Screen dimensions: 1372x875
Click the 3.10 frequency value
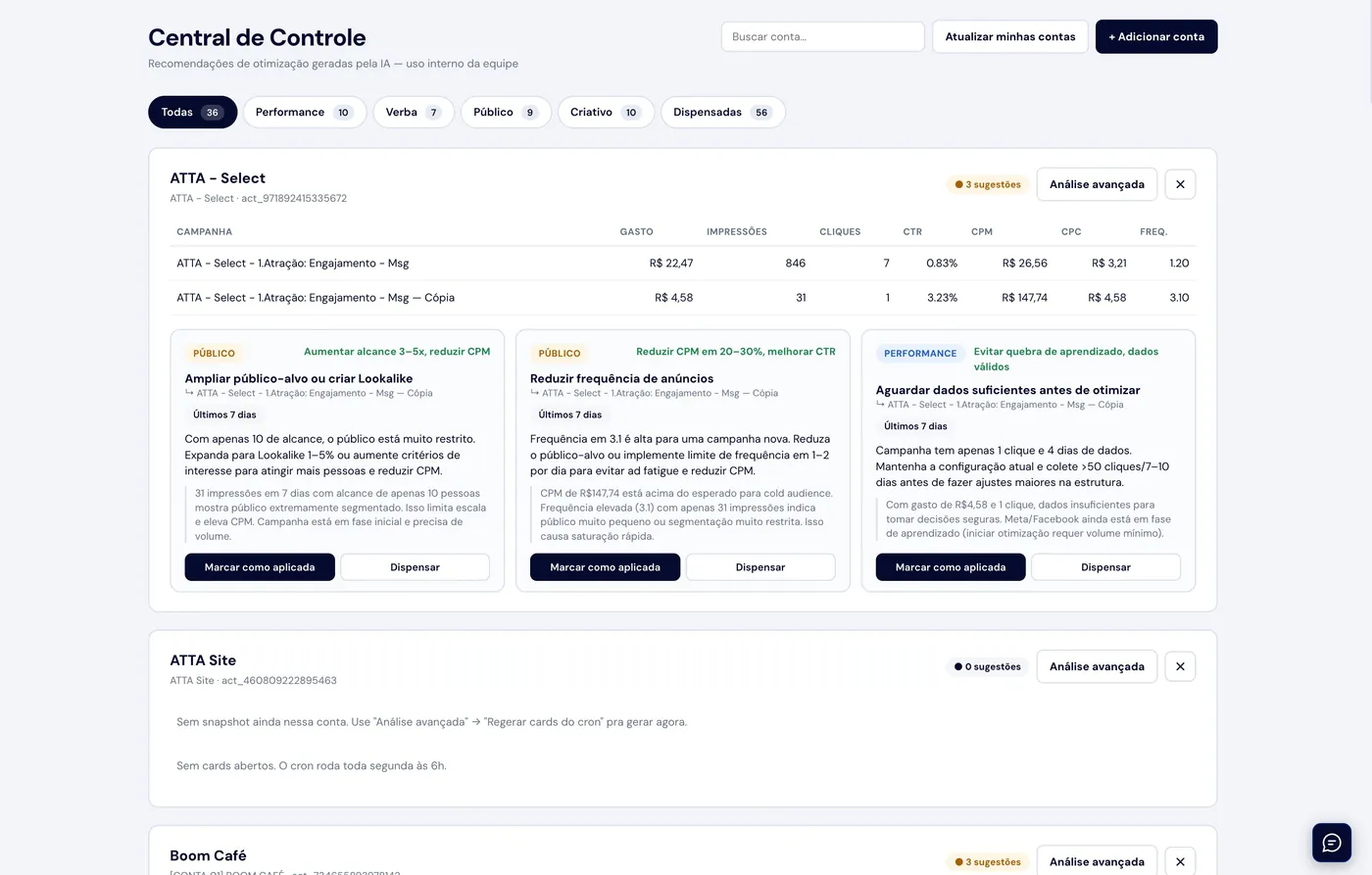tap(1179, 298)
